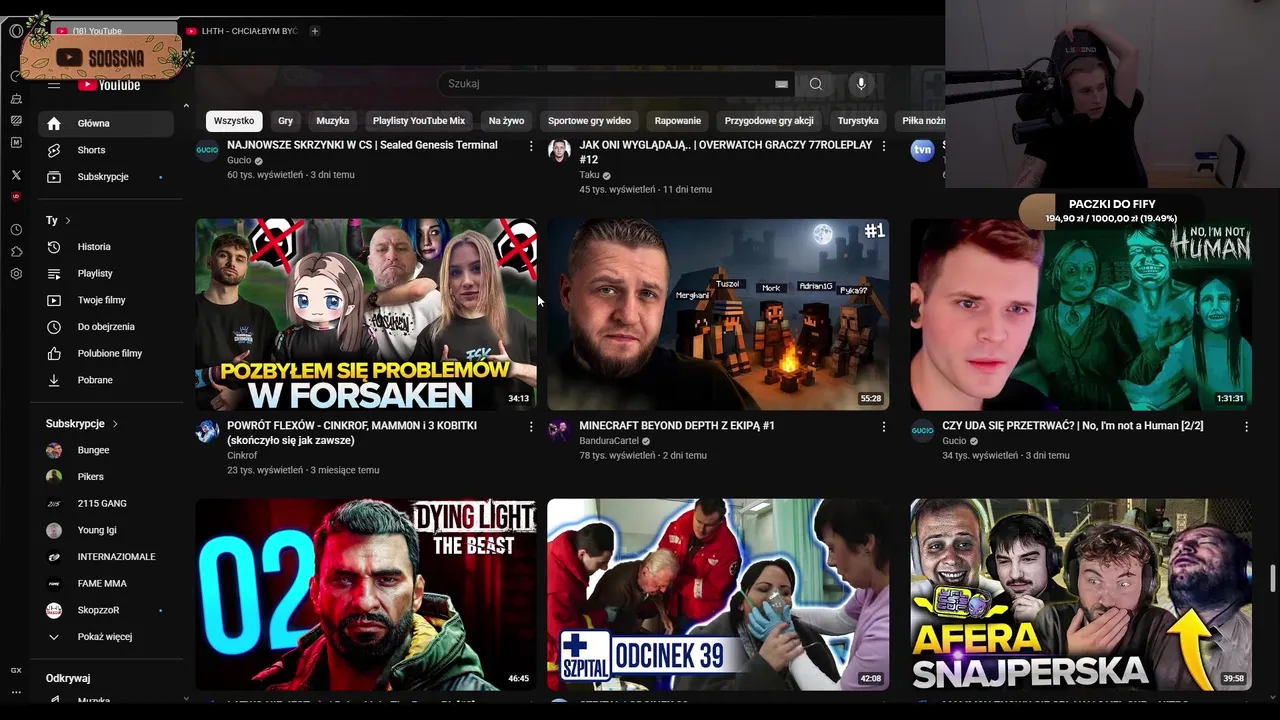Select the Przygodowe gry akcji chip

(769, 121)
